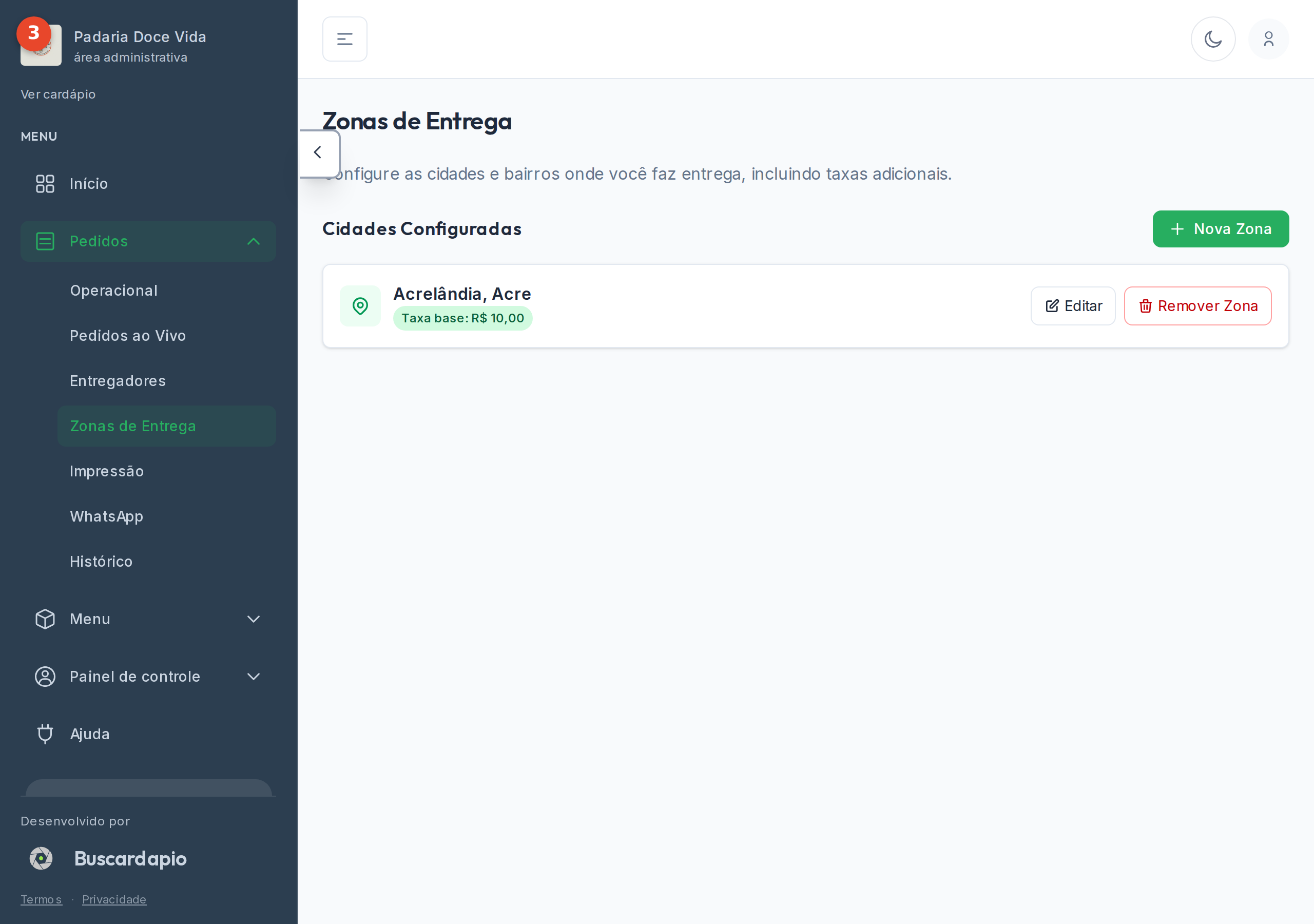Click the plus icon on Nova Zona
Image resolution: width=1314 pixels, height=924 pixels.
1177,229
